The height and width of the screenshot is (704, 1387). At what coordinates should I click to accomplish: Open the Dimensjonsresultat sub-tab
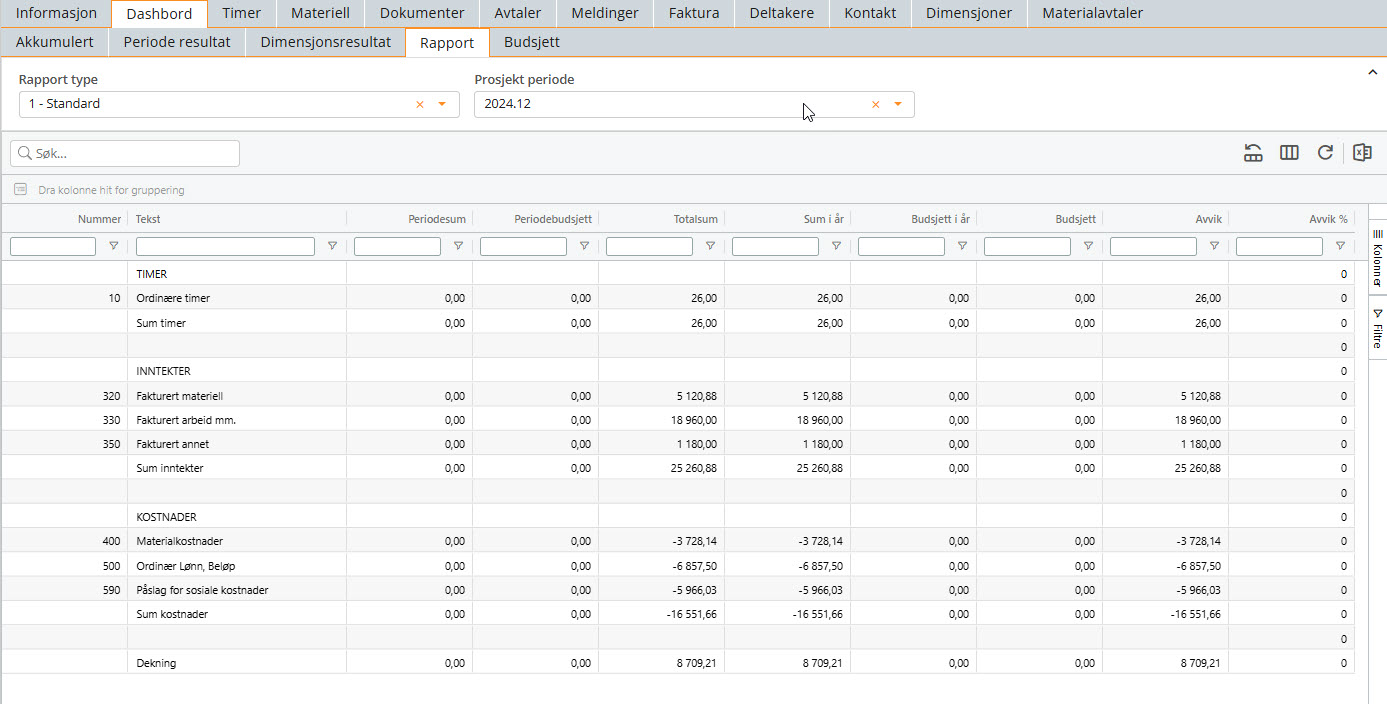click(x=325, y=42)
